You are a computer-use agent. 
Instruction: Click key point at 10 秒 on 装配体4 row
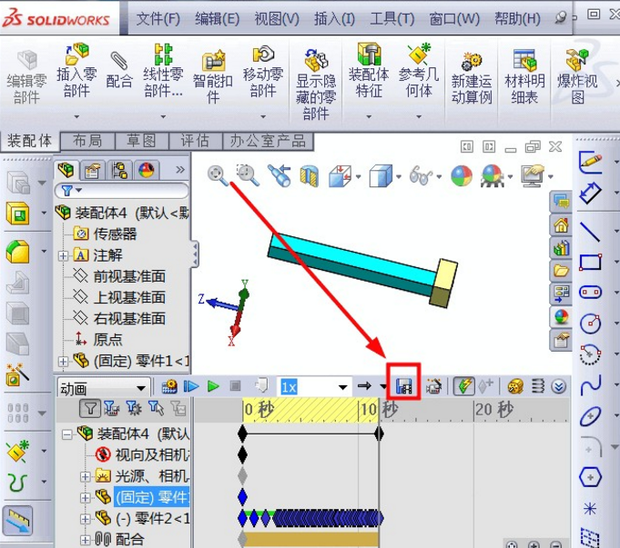tap(379, 434)
